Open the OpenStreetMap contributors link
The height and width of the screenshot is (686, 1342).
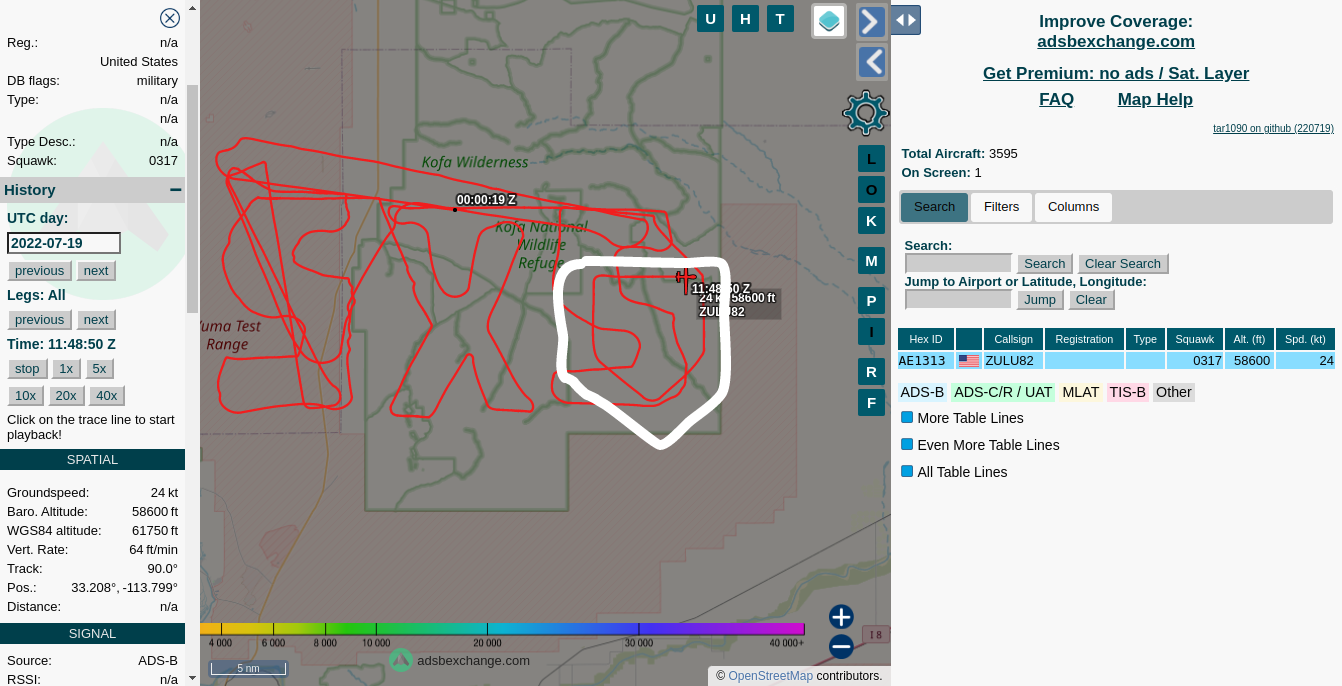point(770,676)
